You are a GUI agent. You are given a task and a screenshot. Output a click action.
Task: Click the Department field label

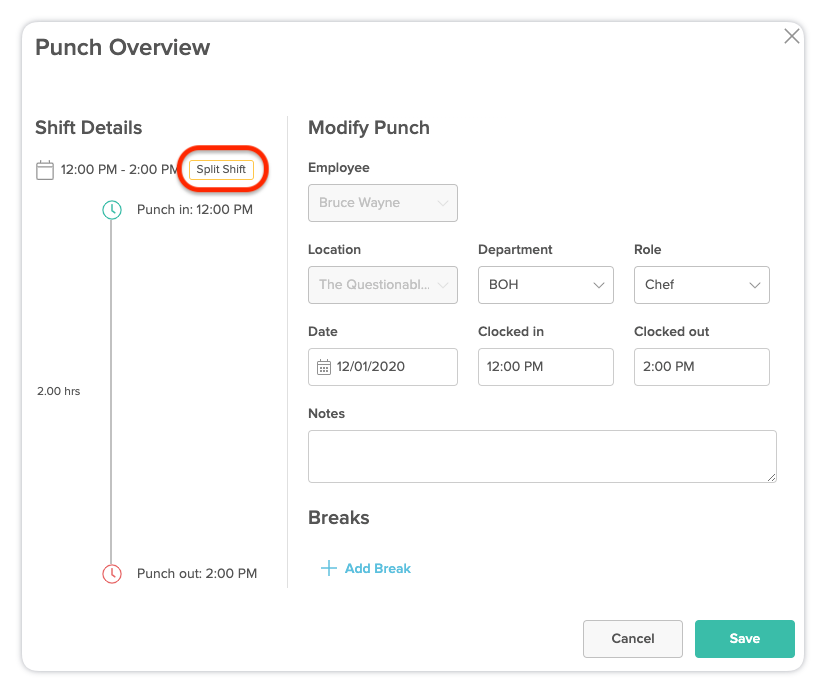(x=515, y=250)
